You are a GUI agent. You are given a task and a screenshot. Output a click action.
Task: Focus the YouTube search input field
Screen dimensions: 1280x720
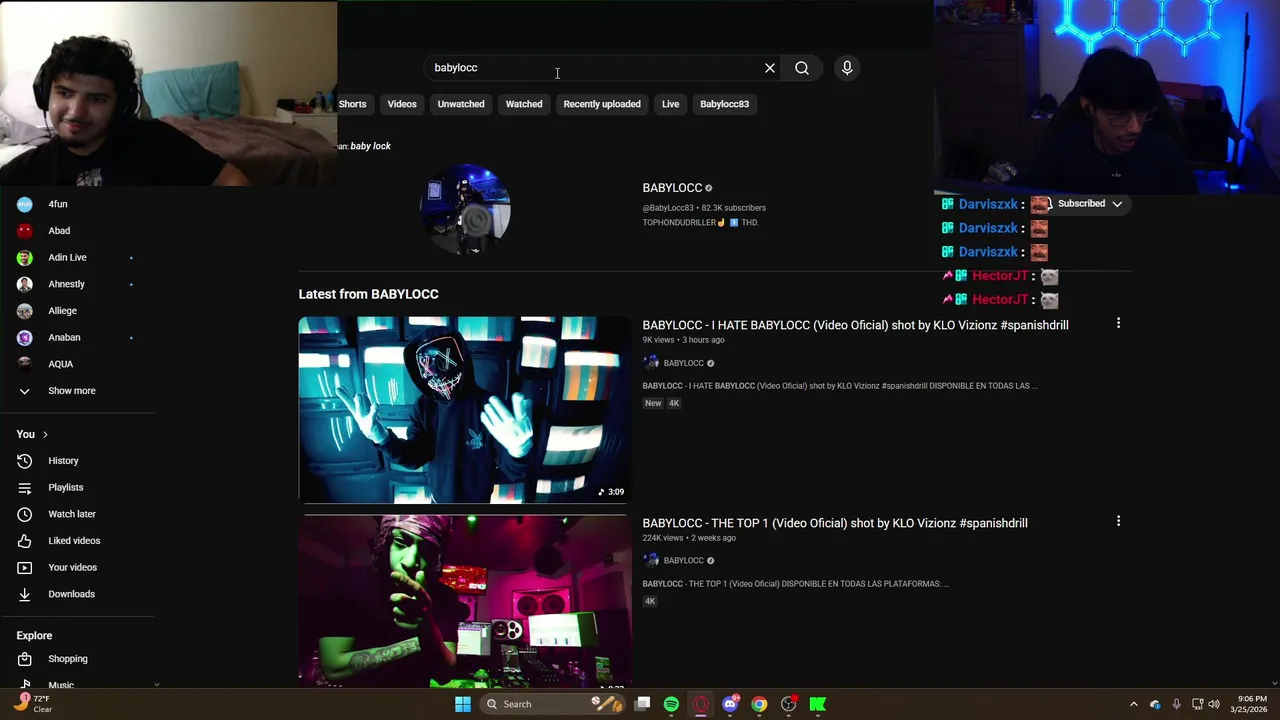(x=595, y=68)
